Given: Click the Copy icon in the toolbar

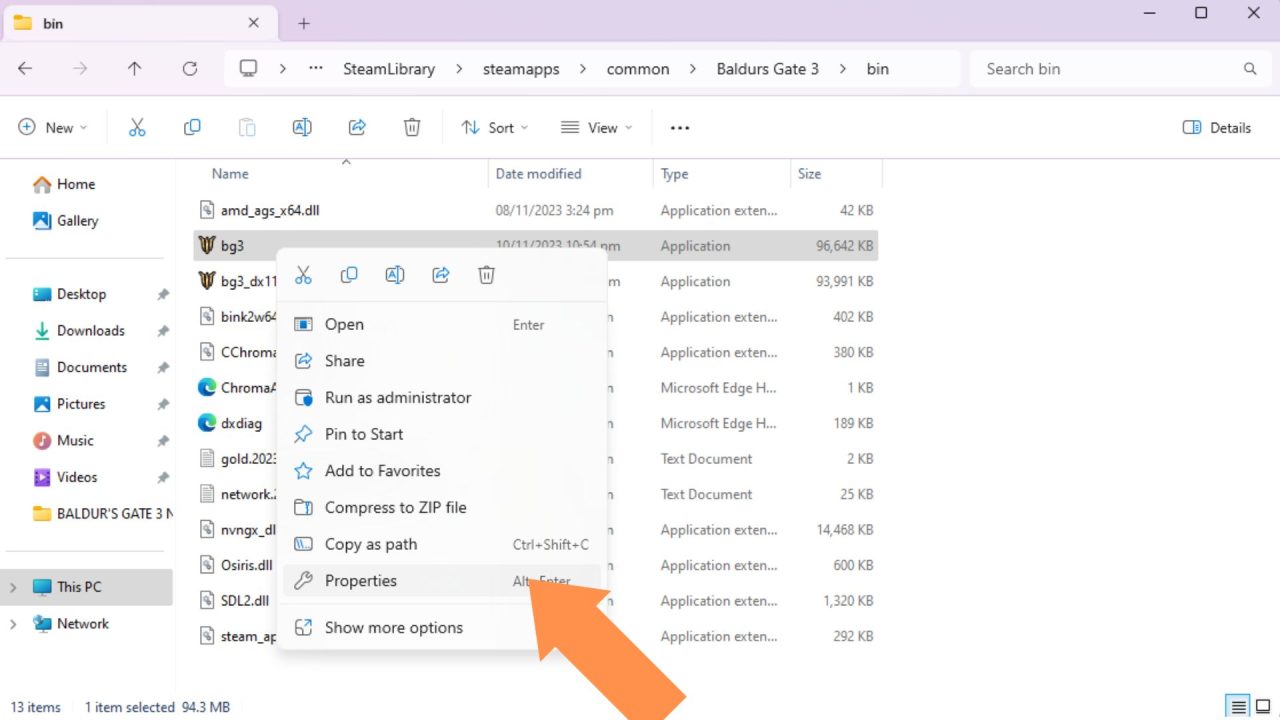Looking at the screenshot, I should 192,127.
